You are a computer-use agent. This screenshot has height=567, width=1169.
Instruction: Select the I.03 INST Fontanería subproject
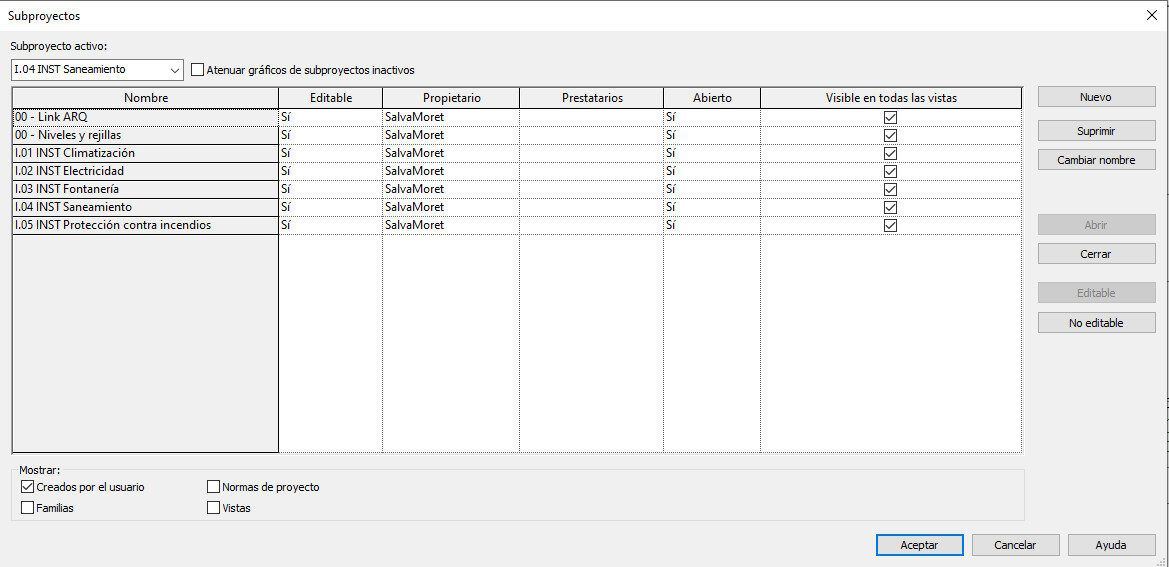click(x=145, y=189)
